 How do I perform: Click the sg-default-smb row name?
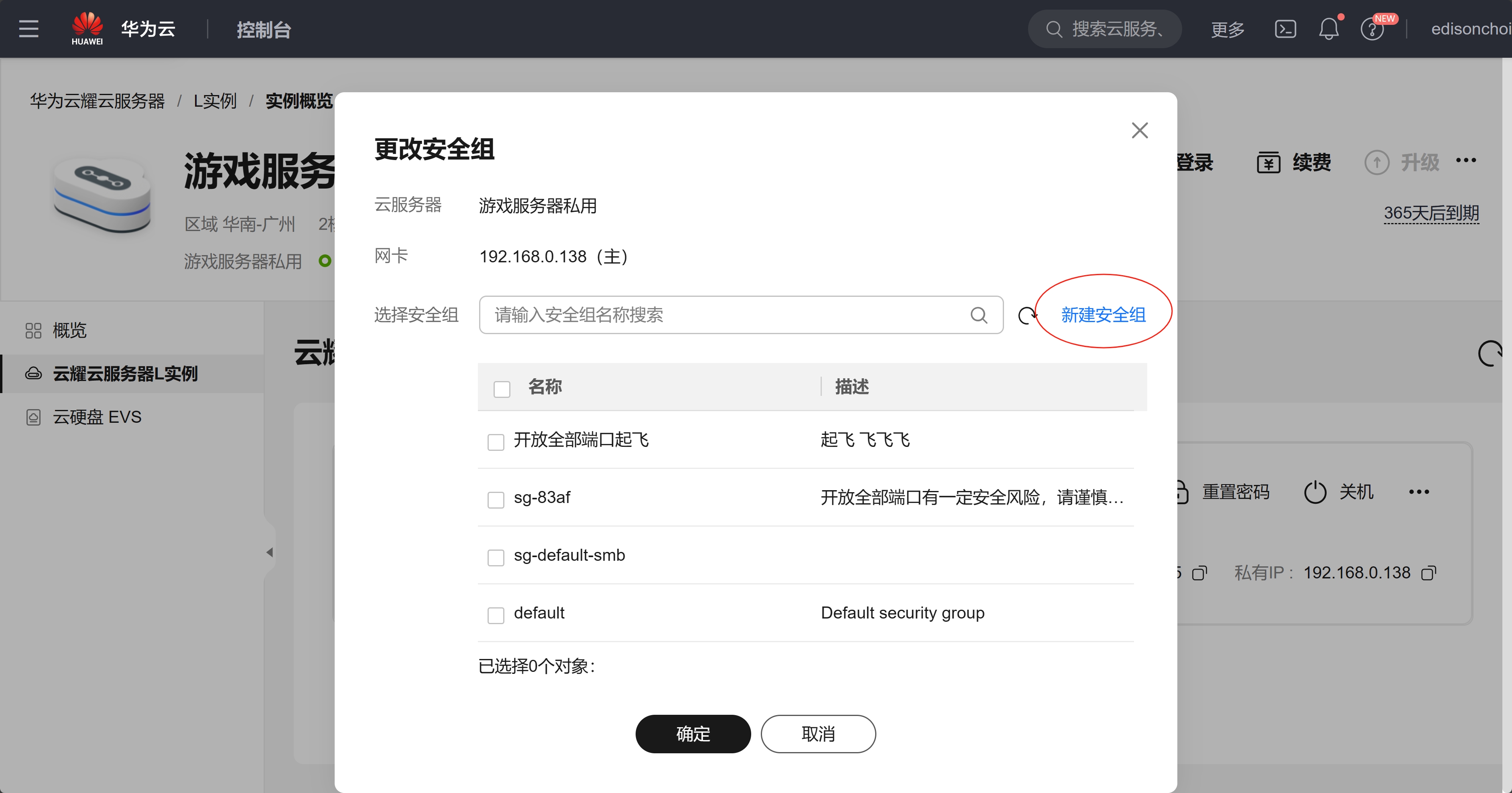coord(569,555)
